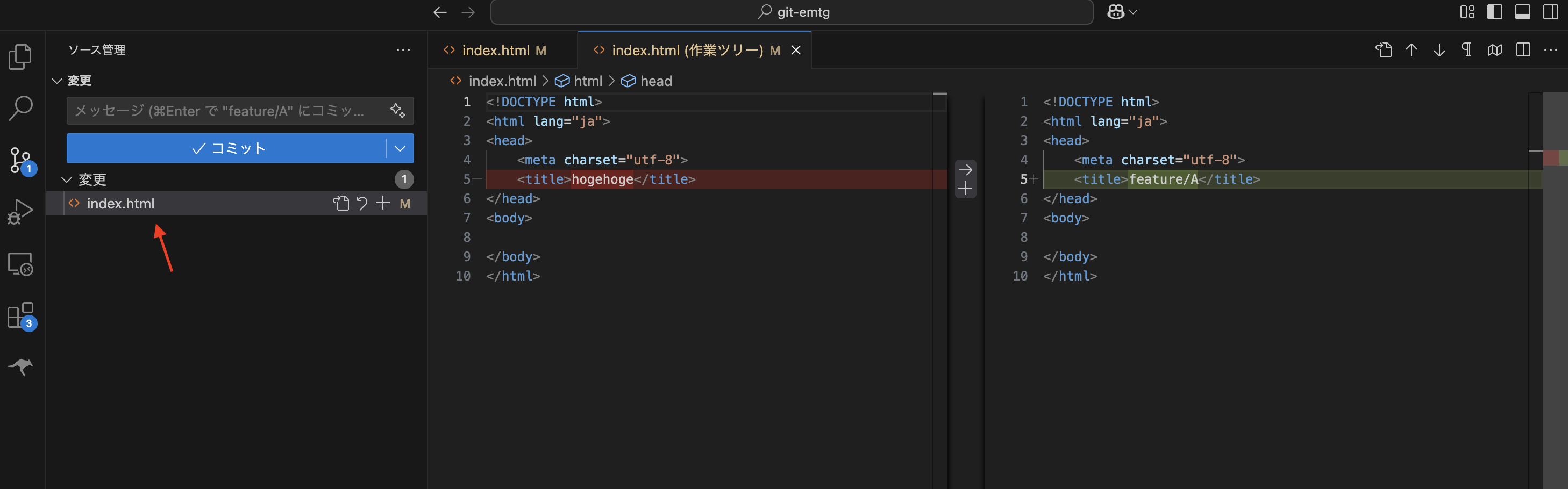The image size is (1568, 489).
Task: Revert change with arrow in diff gutter
Action: (965, 170)
